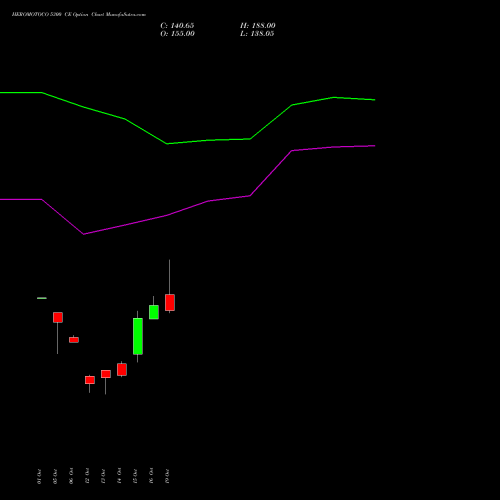The height and width of the screenshot is (500, 500).
Task: Select the 15 Oct date label
Action: coord(135,476)
